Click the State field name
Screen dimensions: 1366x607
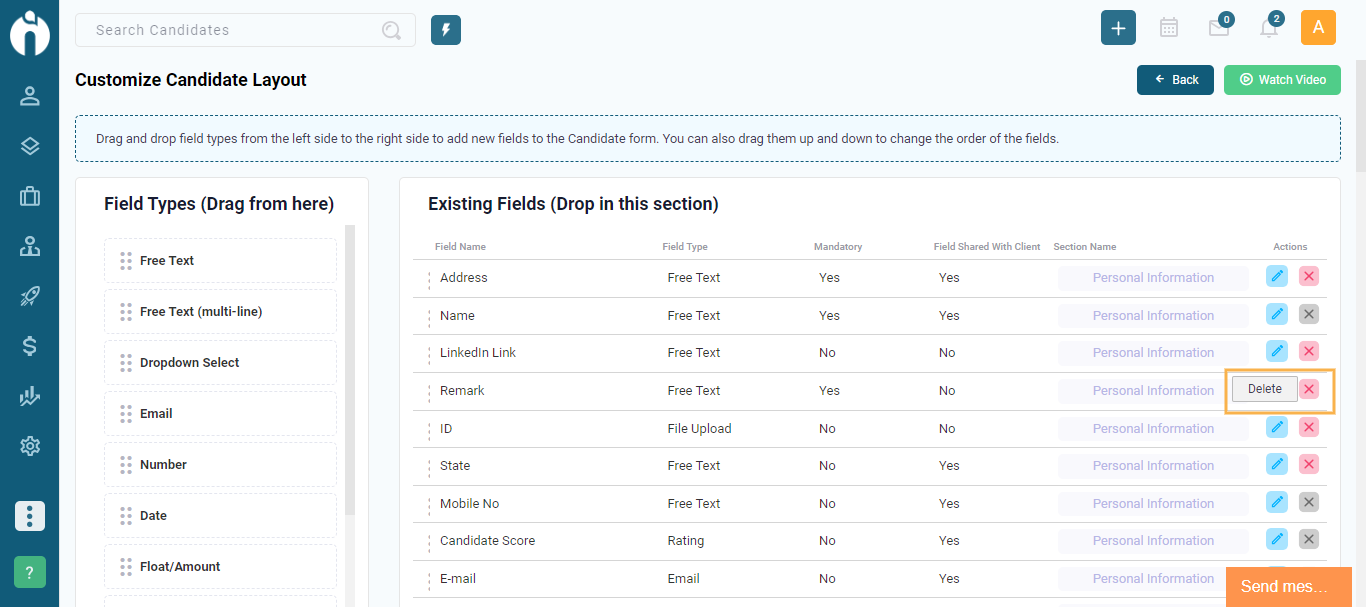pos(455,465)
